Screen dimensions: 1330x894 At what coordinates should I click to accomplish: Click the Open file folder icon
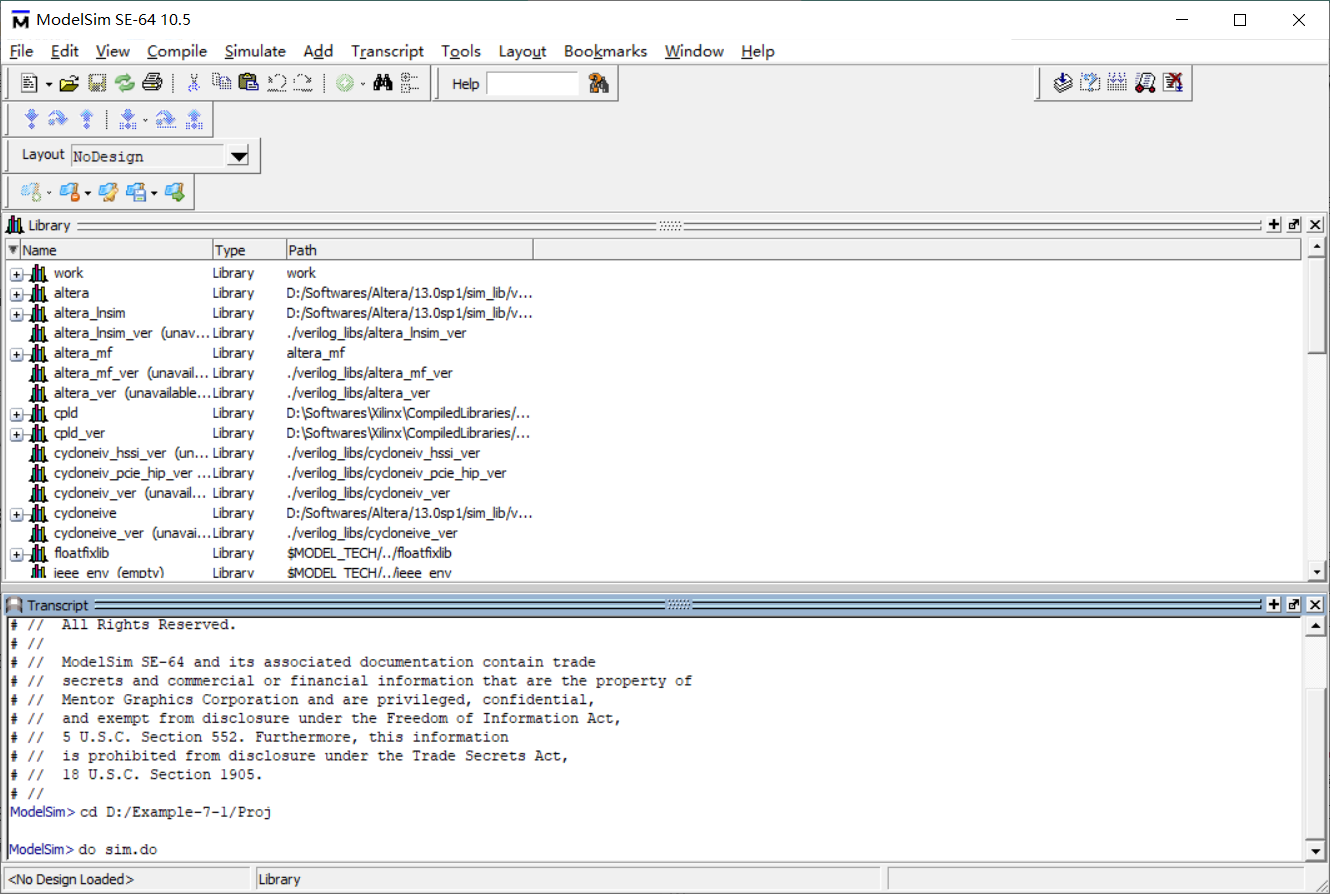coord(68,83)
